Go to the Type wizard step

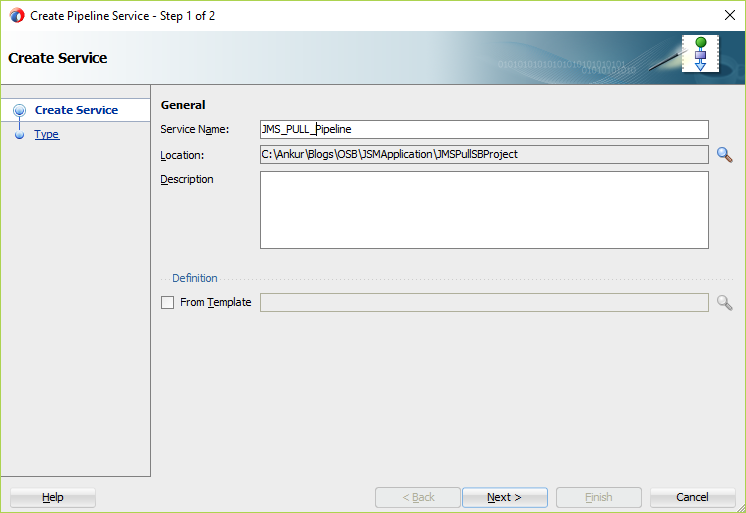click(x=47, y=134)
